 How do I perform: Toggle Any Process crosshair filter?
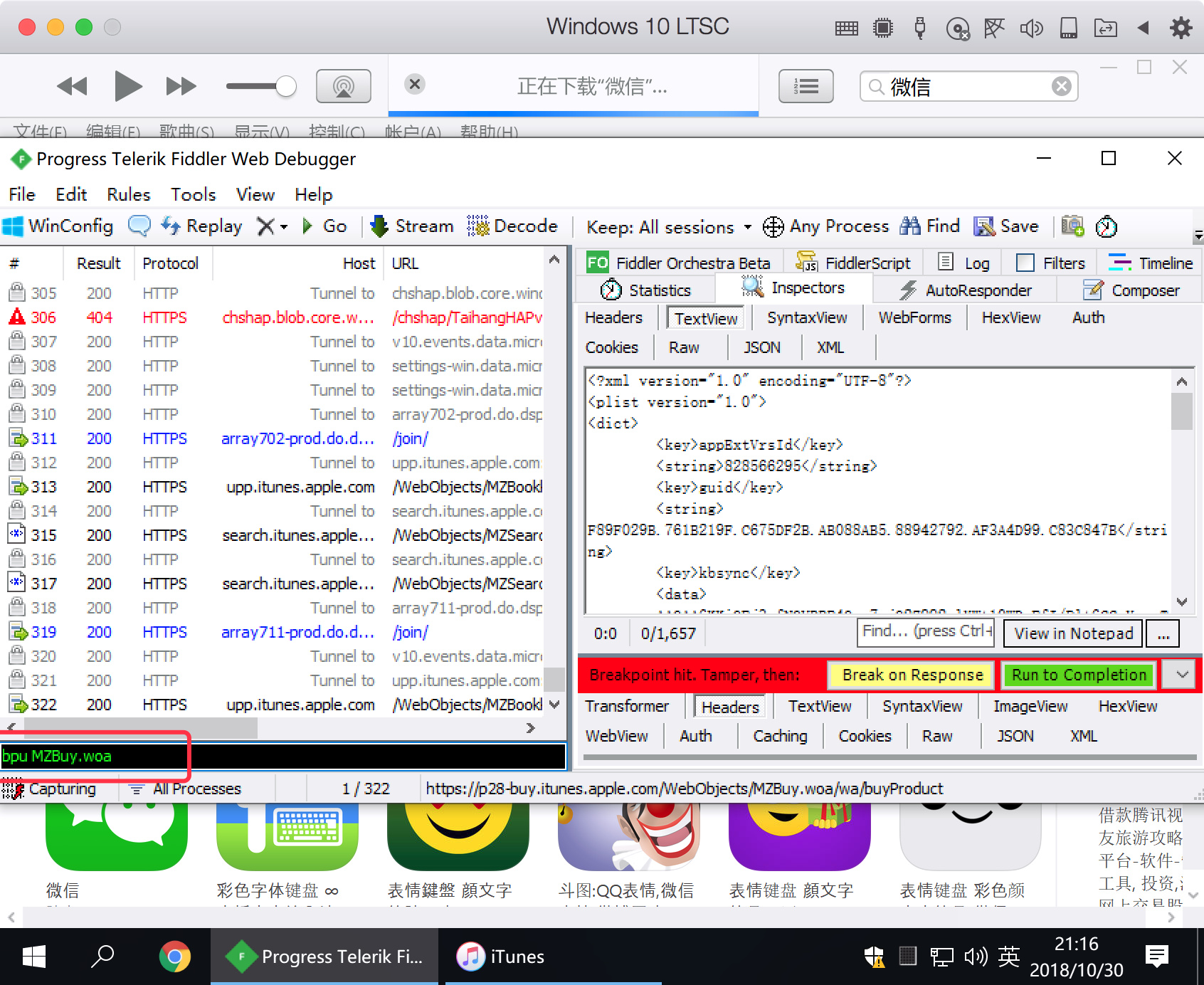(x=825, y=227)
